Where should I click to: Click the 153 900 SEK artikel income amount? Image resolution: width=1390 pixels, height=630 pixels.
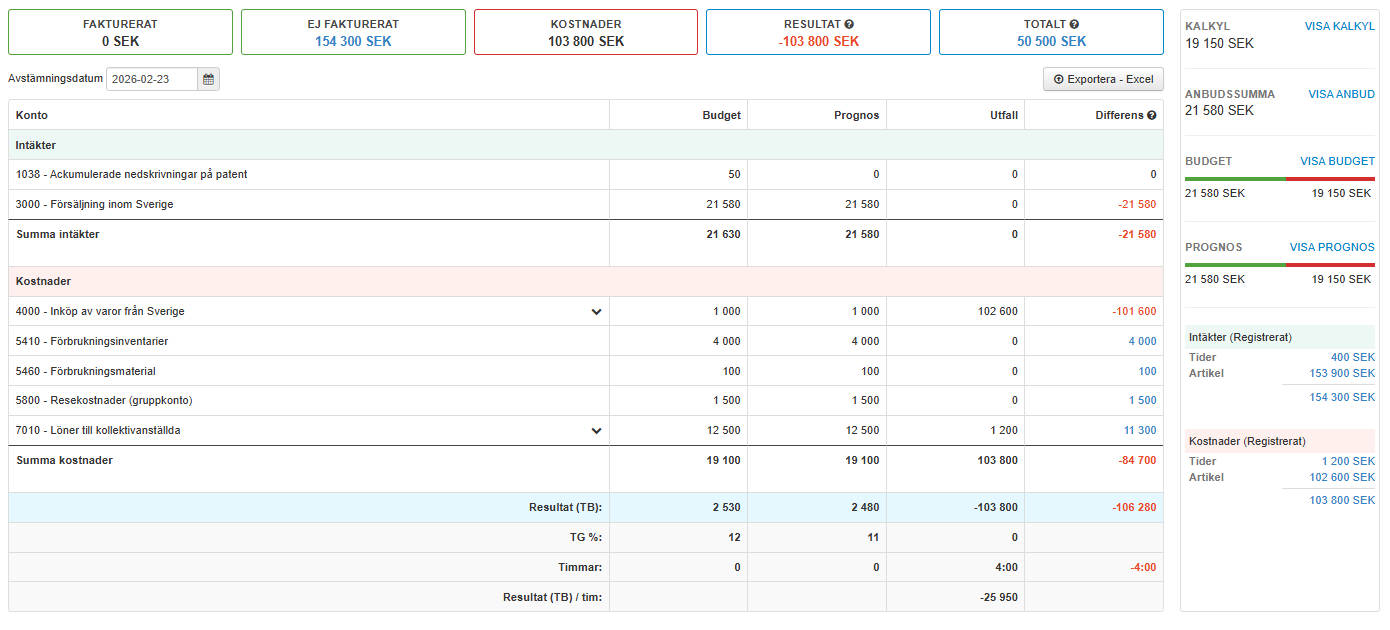1342,373
